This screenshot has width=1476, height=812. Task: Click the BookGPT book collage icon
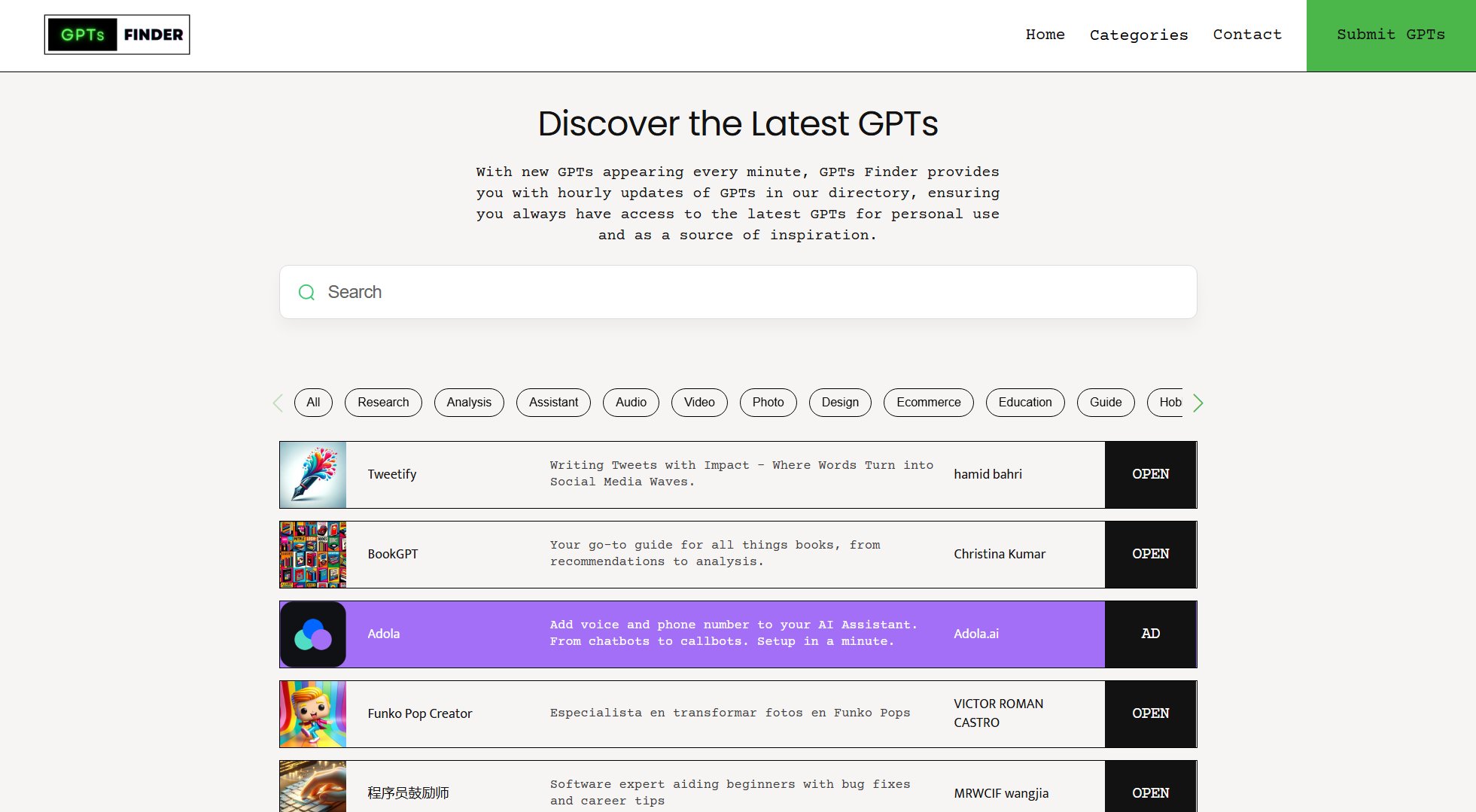313,555
